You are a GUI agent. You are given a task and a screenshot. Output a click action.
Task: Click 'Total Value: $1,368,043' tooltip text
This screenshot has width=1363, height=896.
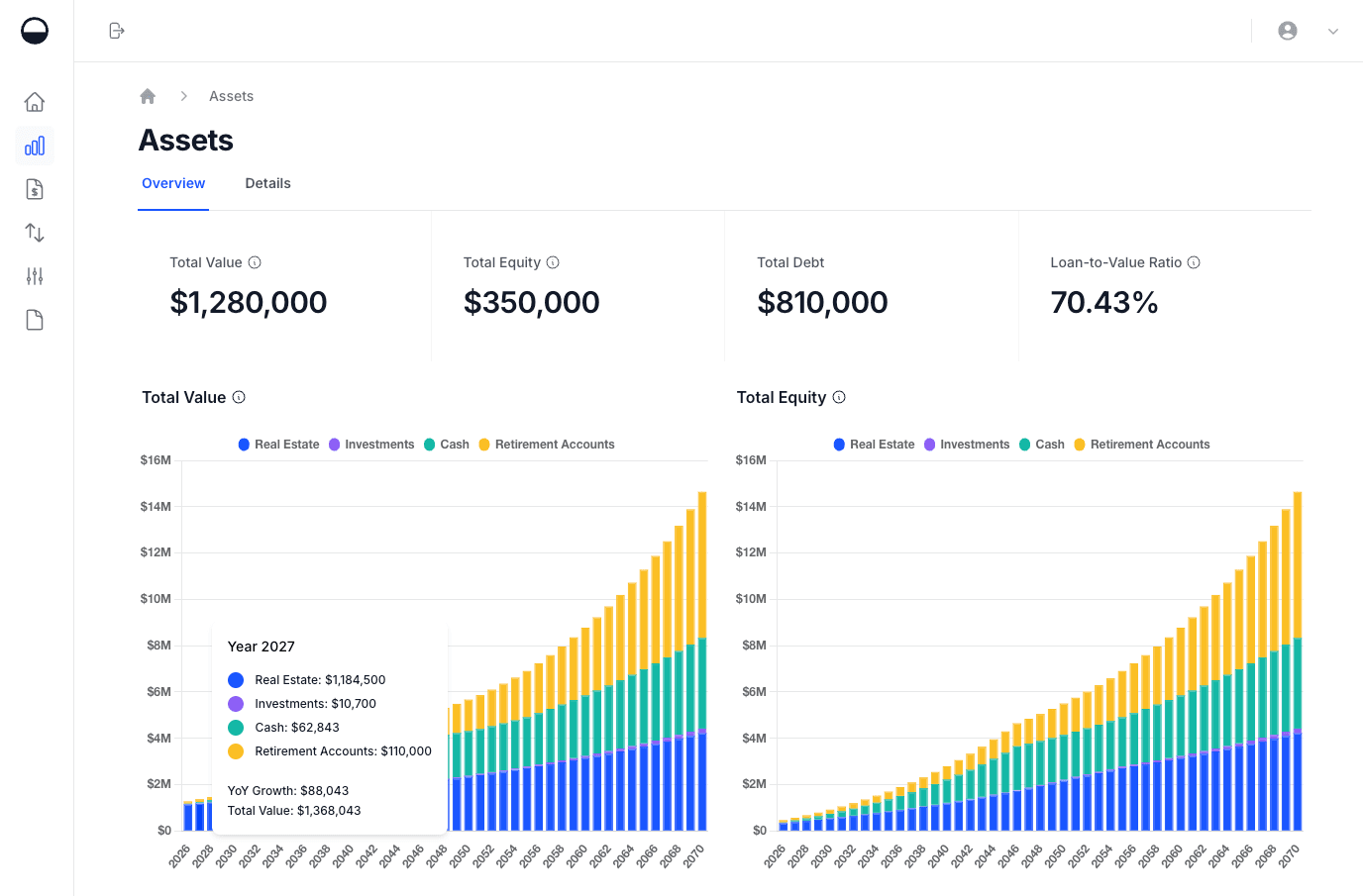point(294,811)
